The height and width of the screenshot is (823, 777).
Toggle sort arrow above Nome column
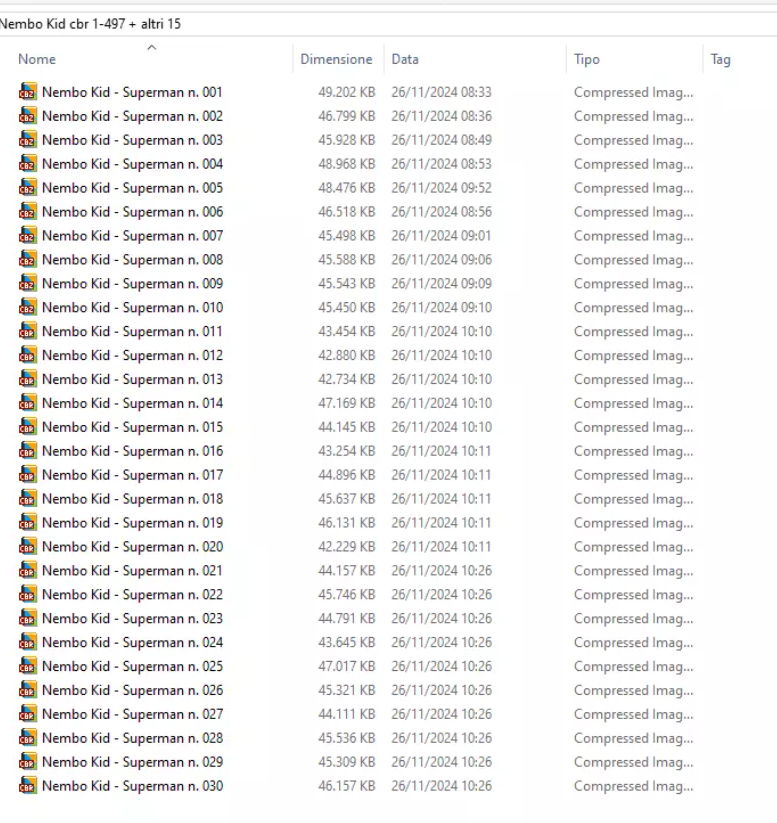click(151, 47)
